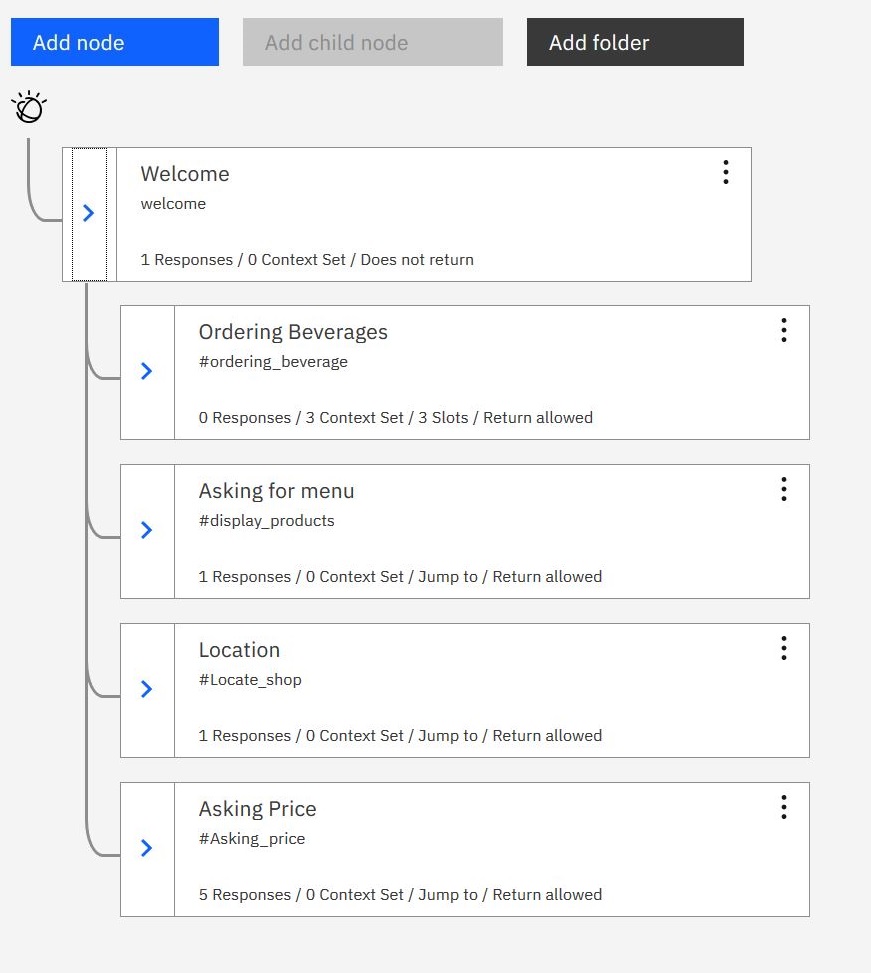Expand the Asking for menu node chevron

[147, 530]
